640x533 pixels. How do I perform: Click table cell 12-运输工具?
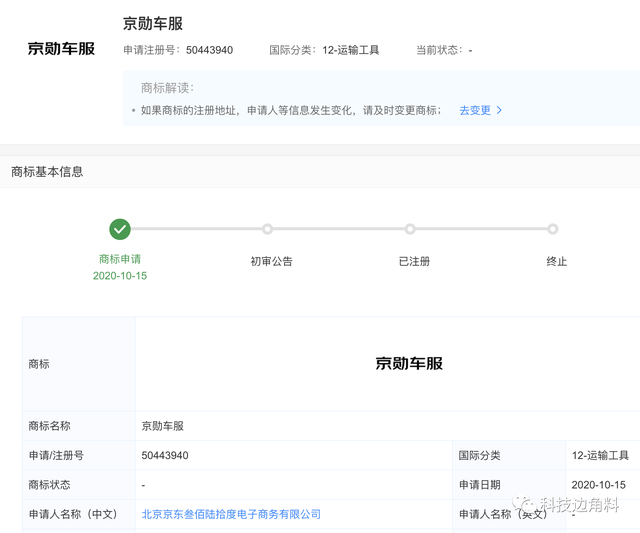pyautogui.click(x=600, y=455)
